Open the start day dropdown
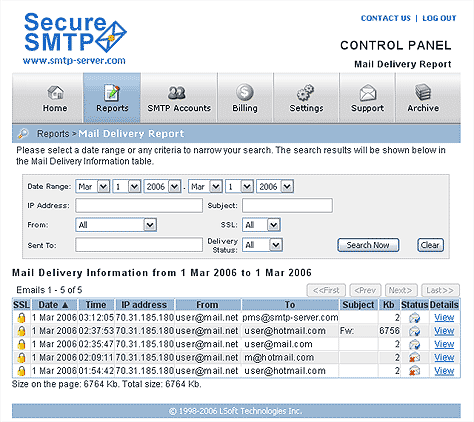 click(127, 186)
